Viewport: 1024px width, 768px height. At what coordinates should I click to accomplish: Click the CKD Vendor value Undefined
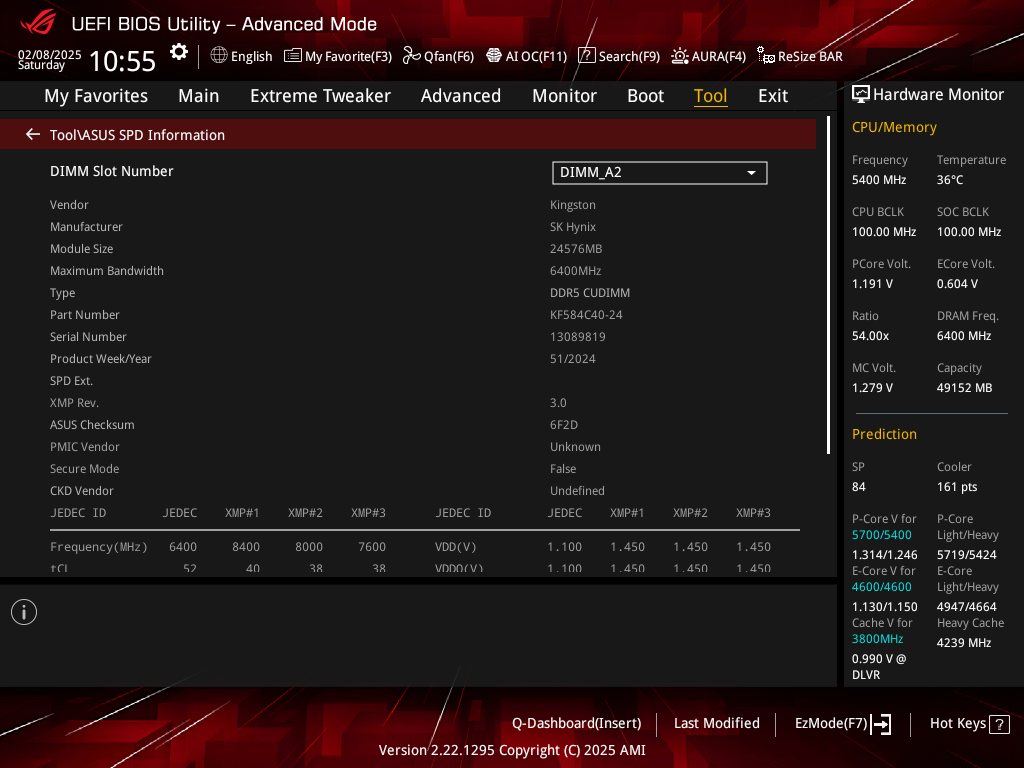(577, 490)
